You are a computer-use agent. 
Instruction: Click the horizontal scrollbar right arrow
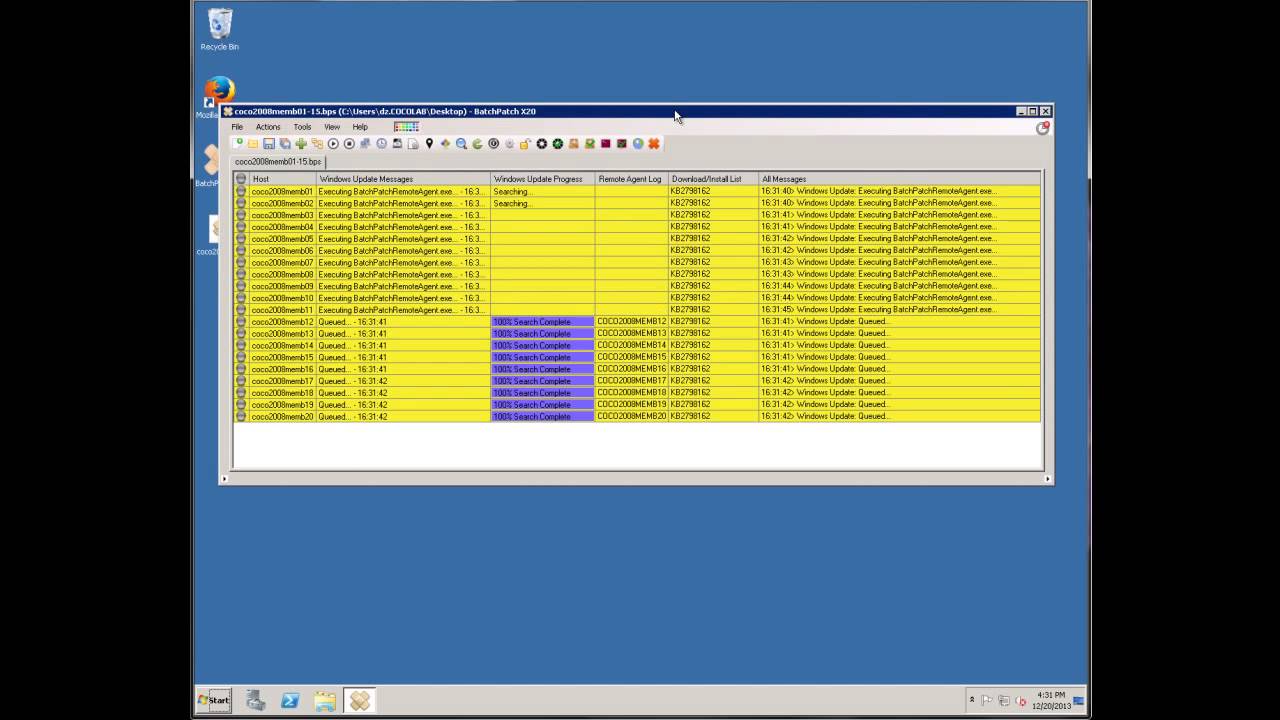[x=1047, y=479]
